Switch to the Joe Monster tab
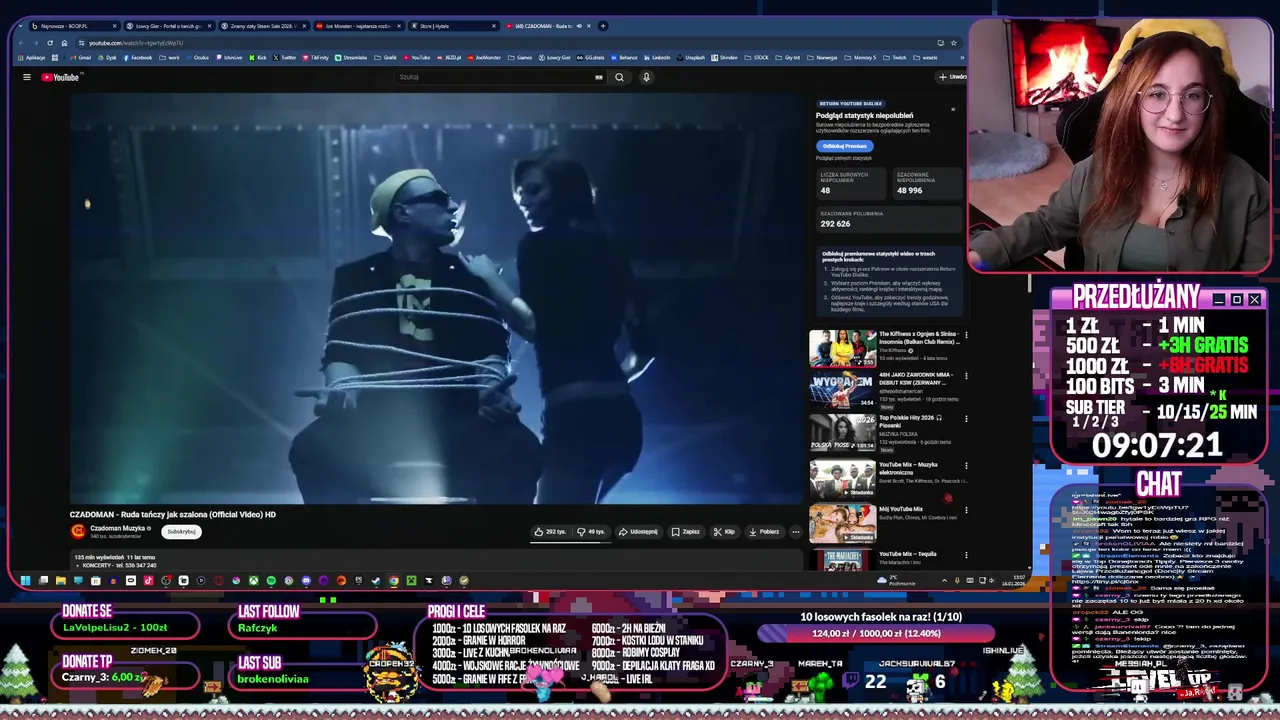The image size is (1280, 720). [x=357, y=26]
